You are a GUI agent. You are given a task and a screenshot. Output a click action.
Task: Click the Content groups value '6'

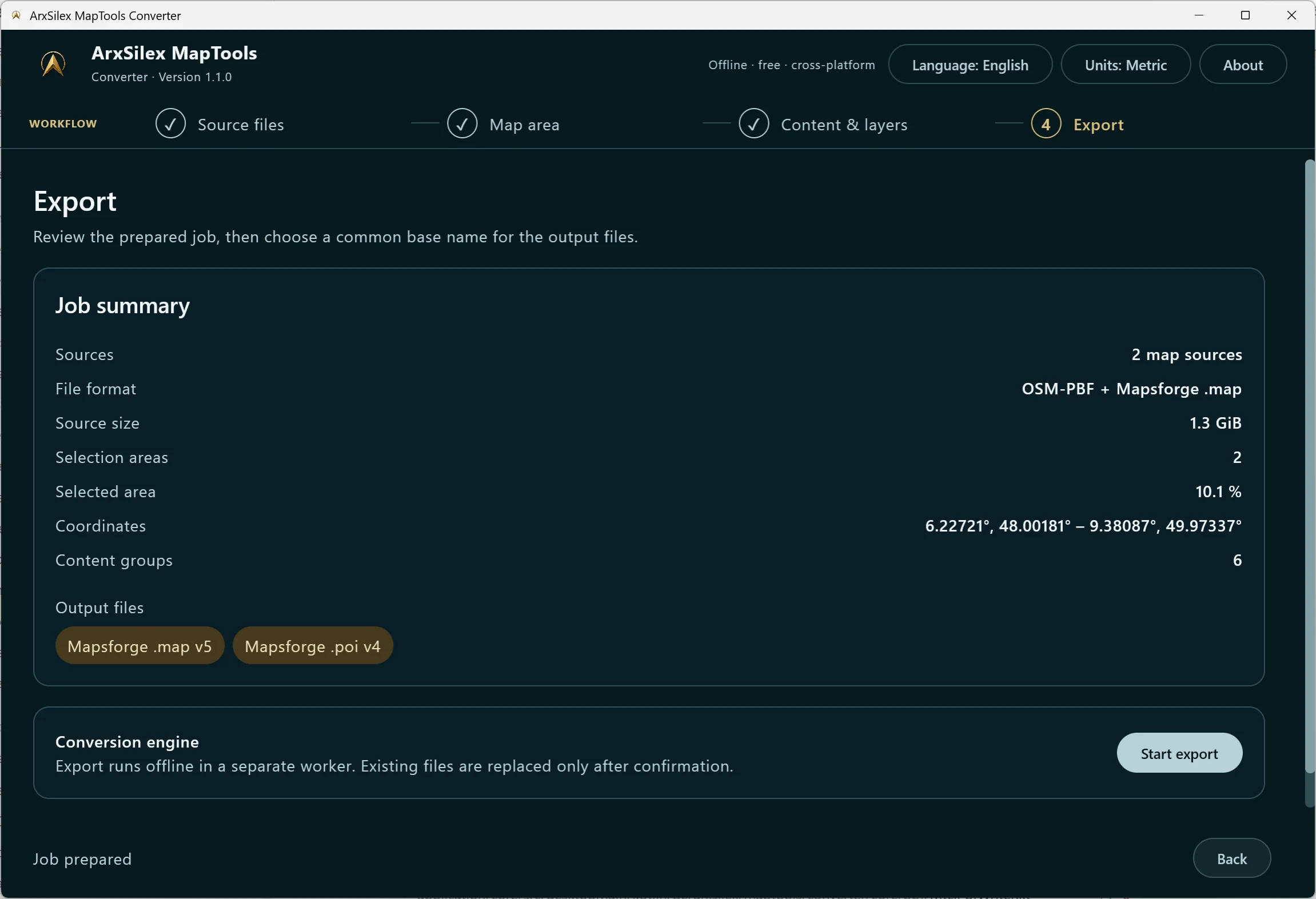[1237, 560]
